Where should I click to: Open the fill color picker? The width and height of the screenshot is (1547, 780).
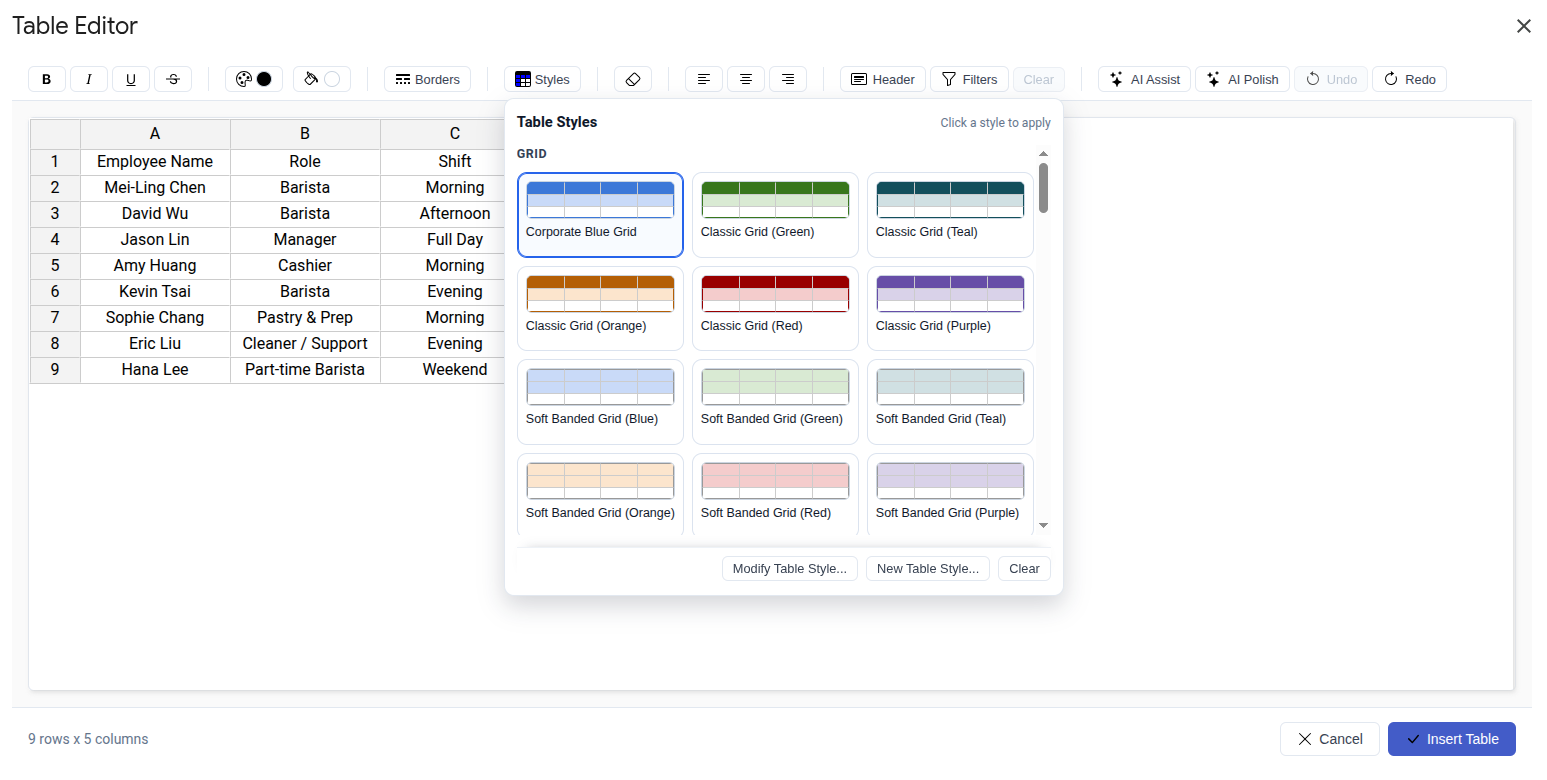tap(321, 79)
